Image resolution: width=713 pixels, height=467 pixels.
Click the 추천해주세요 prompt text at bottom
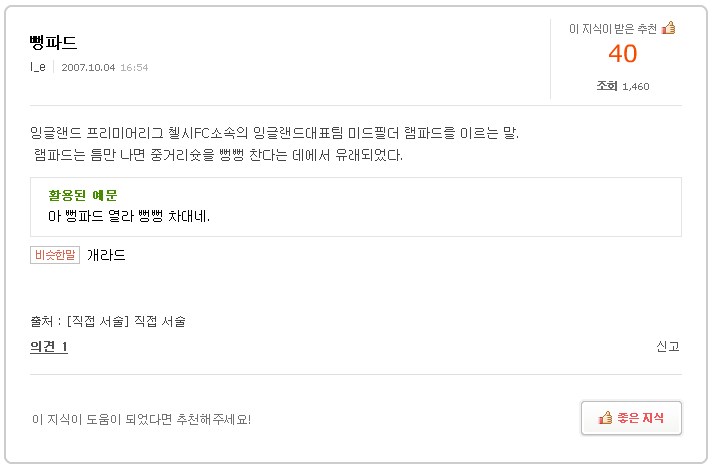(x=141, y=419)
